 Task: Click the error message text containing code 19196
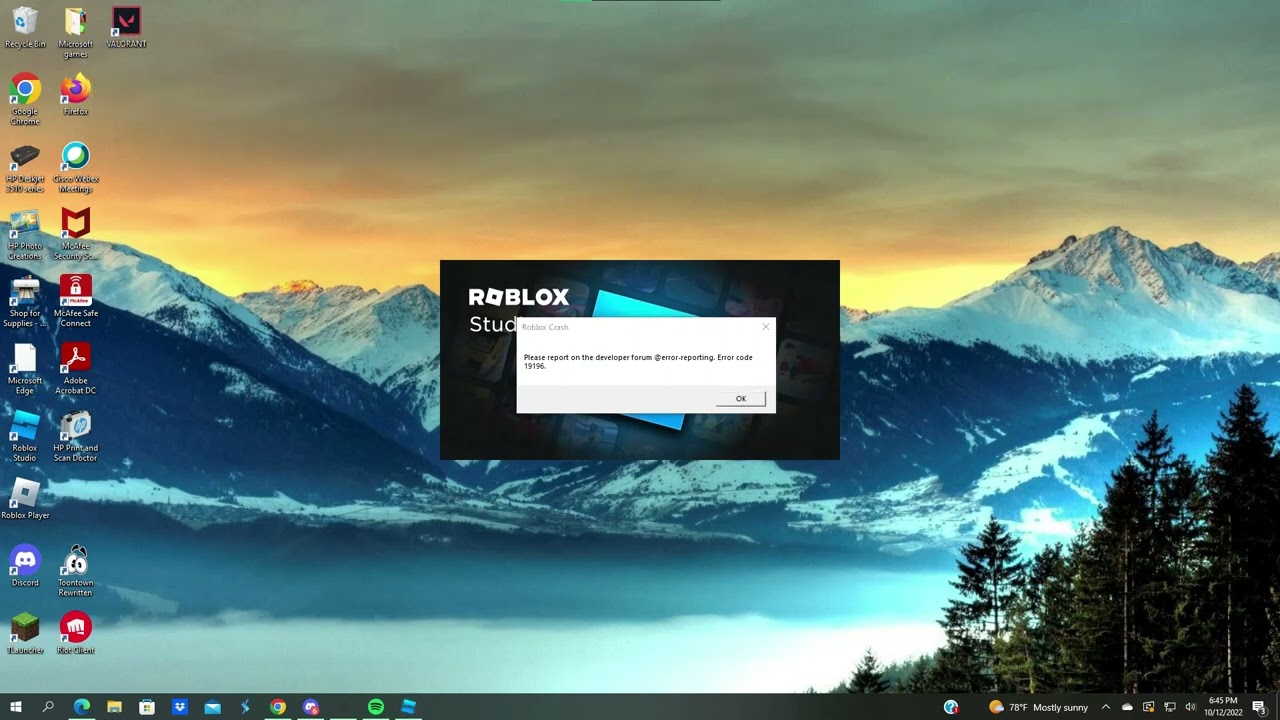click(x=638, y=361)
